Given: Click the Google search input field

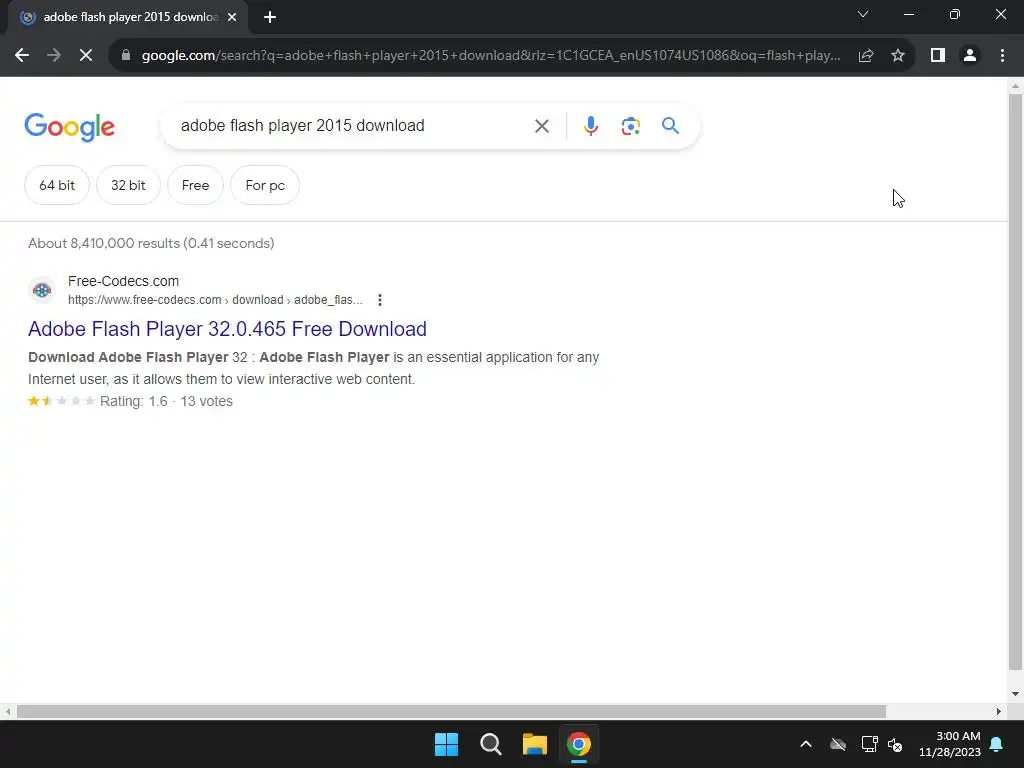Looking at the screenshot, I should click(x=349, y=125).
